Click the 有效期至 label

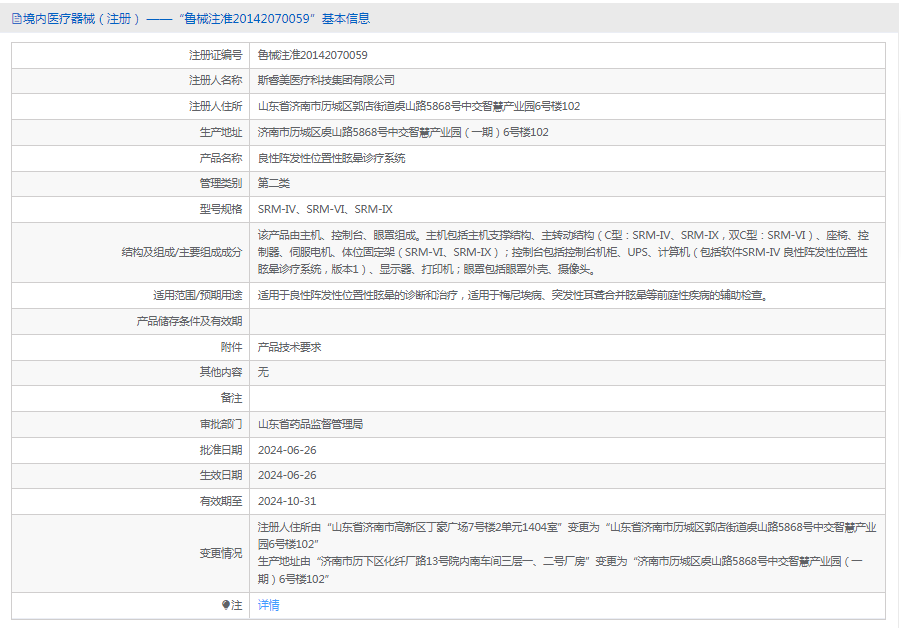pyautogui.click(x=221, y=501)
